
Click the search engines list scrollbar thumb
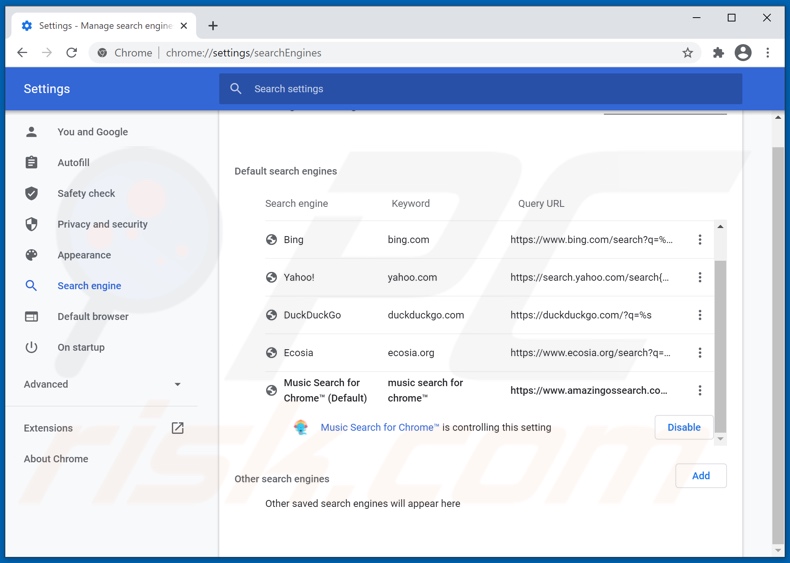(720, 346)
